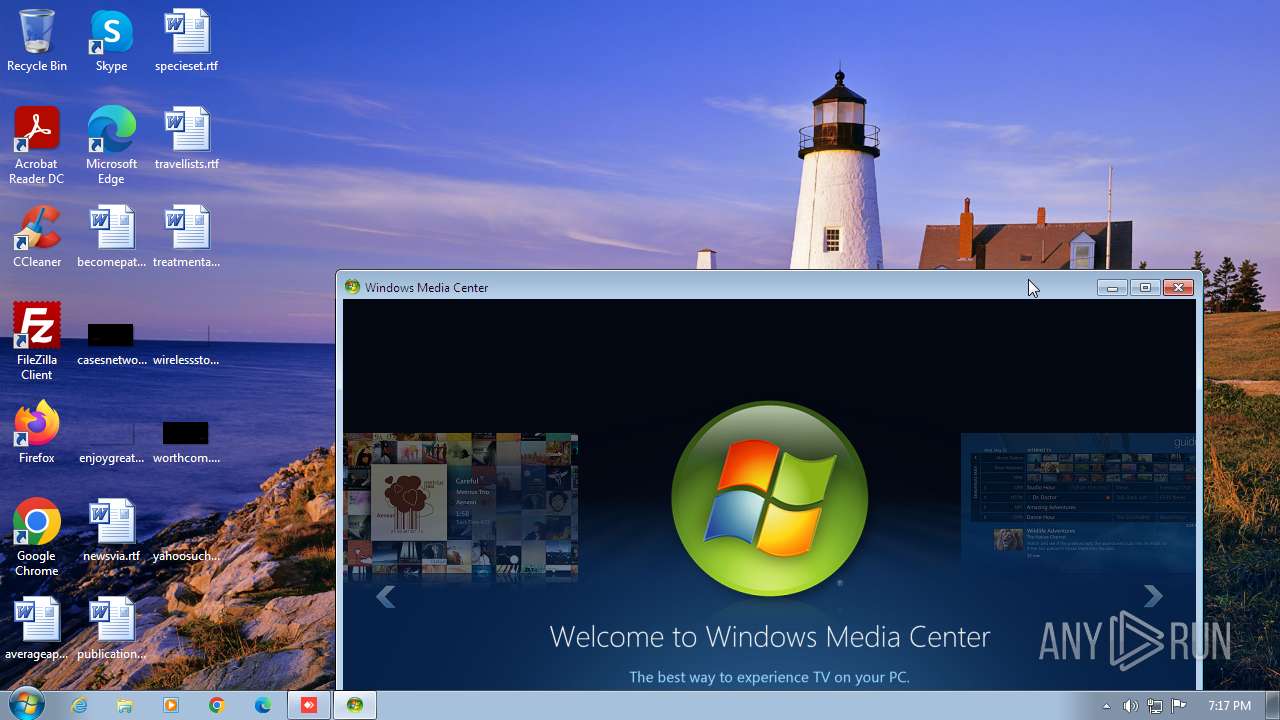Minimize the Windows Media Center window
Image resolution: width=1280 pixels, height=720 pixels.
(1112, 288)
